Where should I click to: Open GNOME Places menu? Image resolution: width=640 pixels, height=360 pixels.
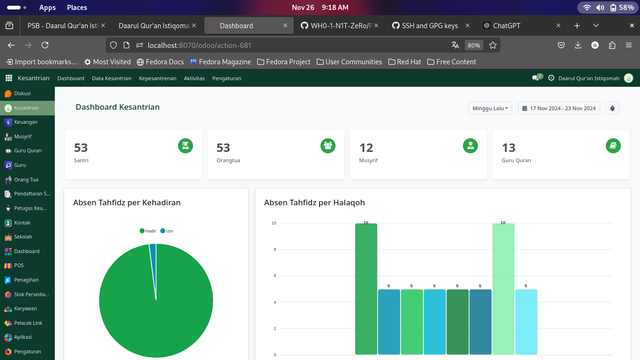(77, 7)
